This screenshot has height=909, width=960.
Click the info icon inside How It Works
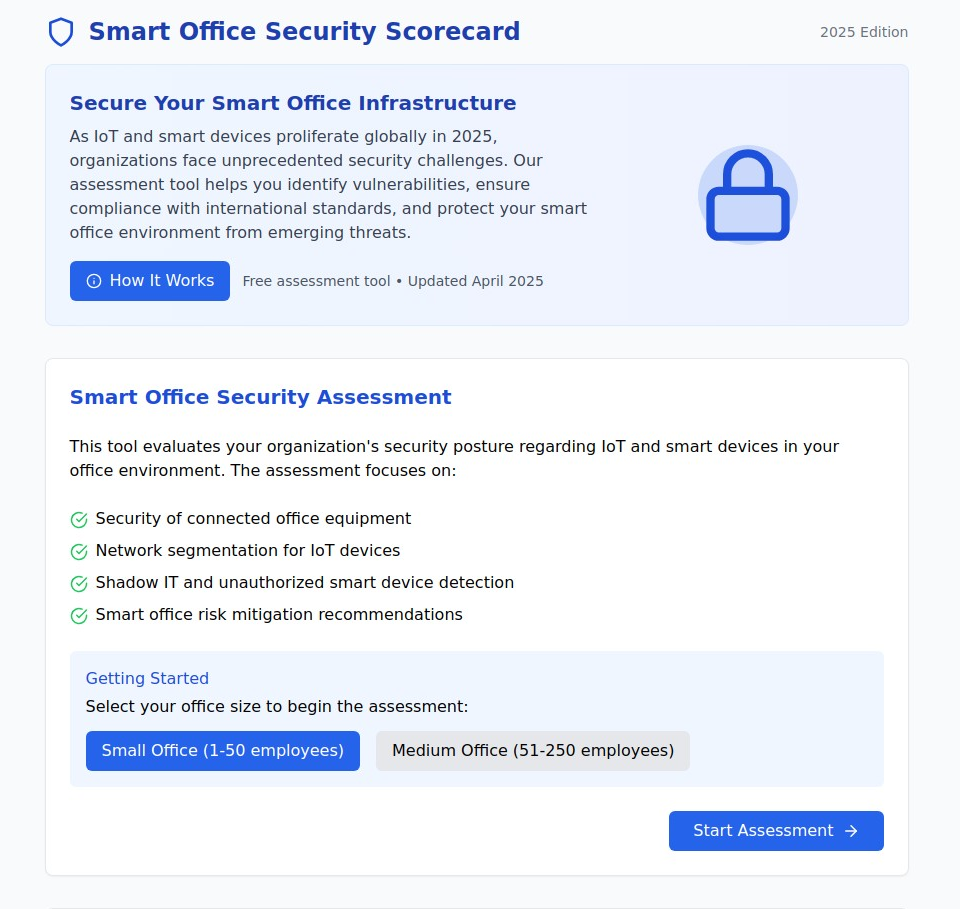94,281
